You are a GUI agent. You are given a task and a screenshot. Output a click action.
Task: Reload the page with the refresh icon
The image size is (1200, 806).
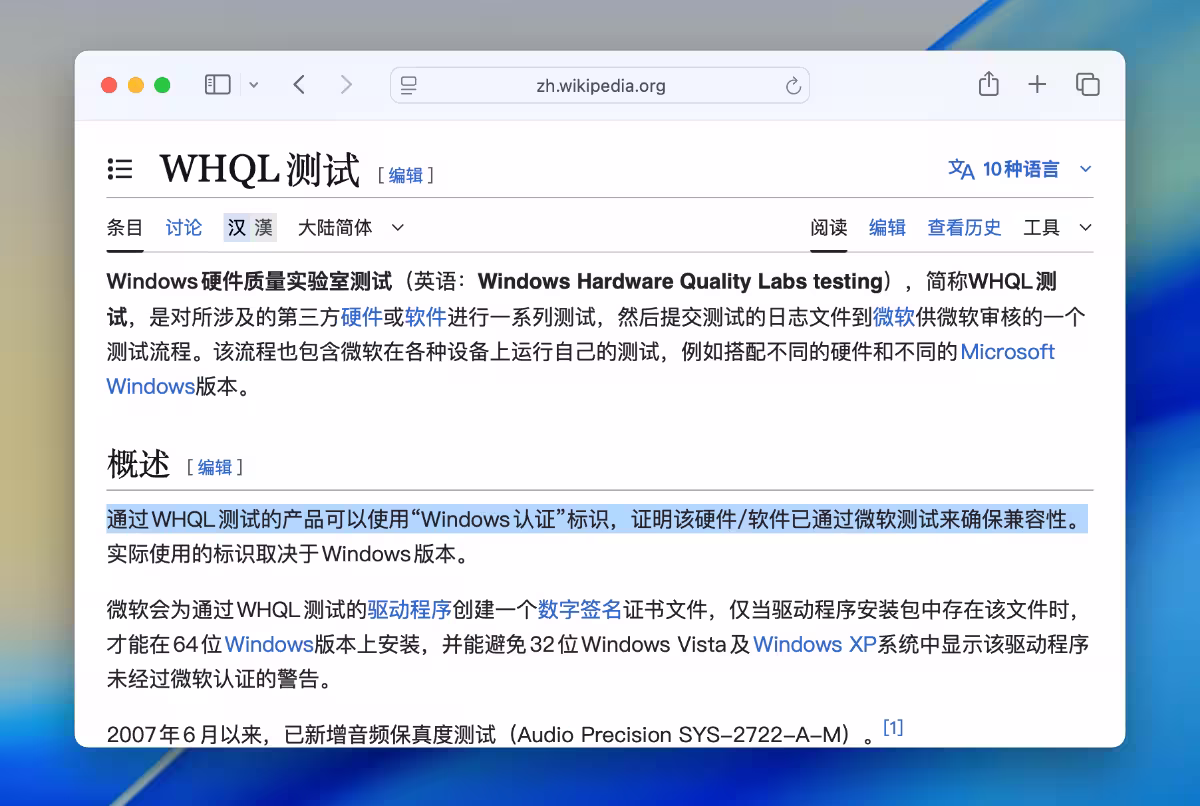793,86
